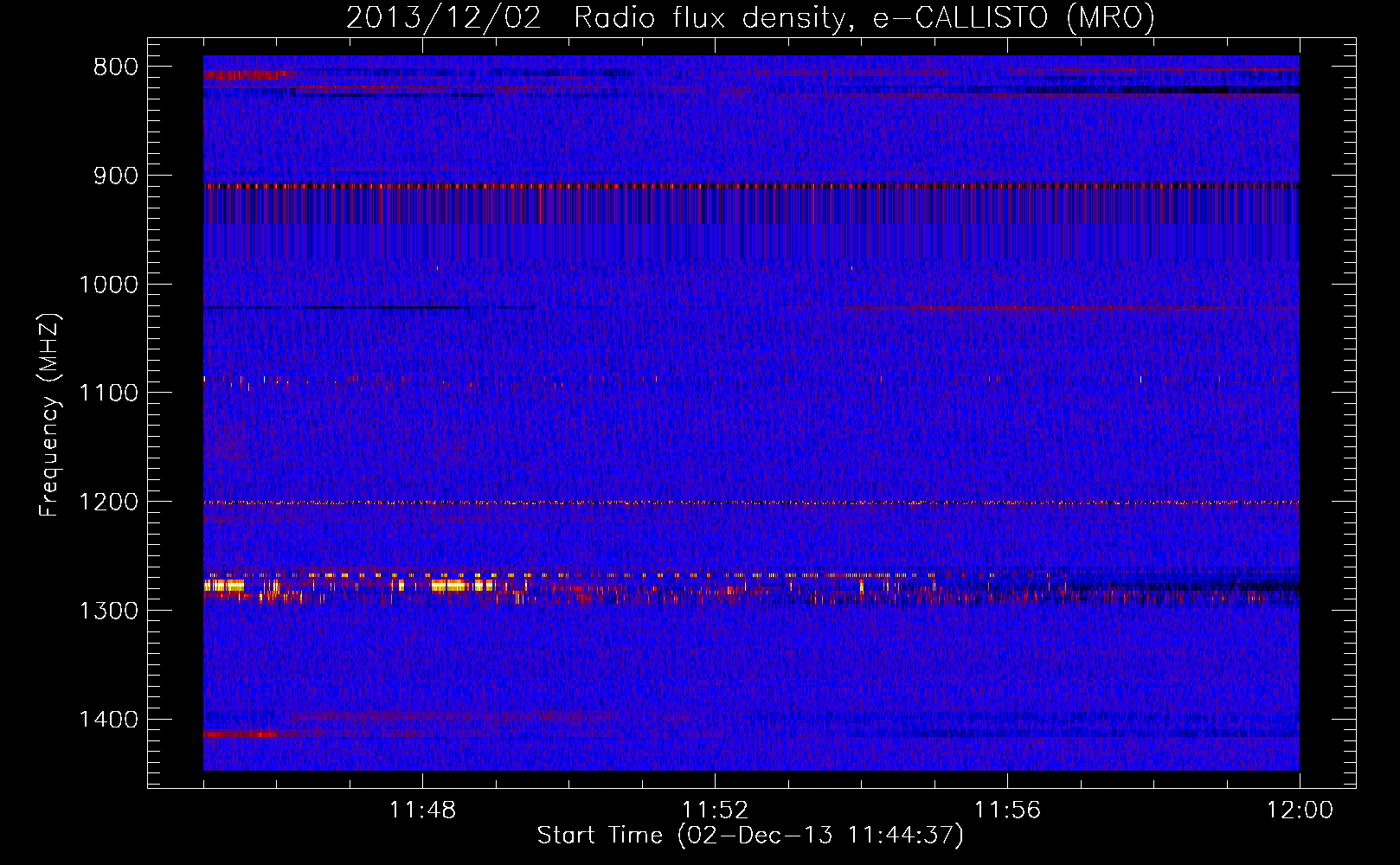Click the 11:52 time axis label
1400x865 pixels.
(715, 810)
